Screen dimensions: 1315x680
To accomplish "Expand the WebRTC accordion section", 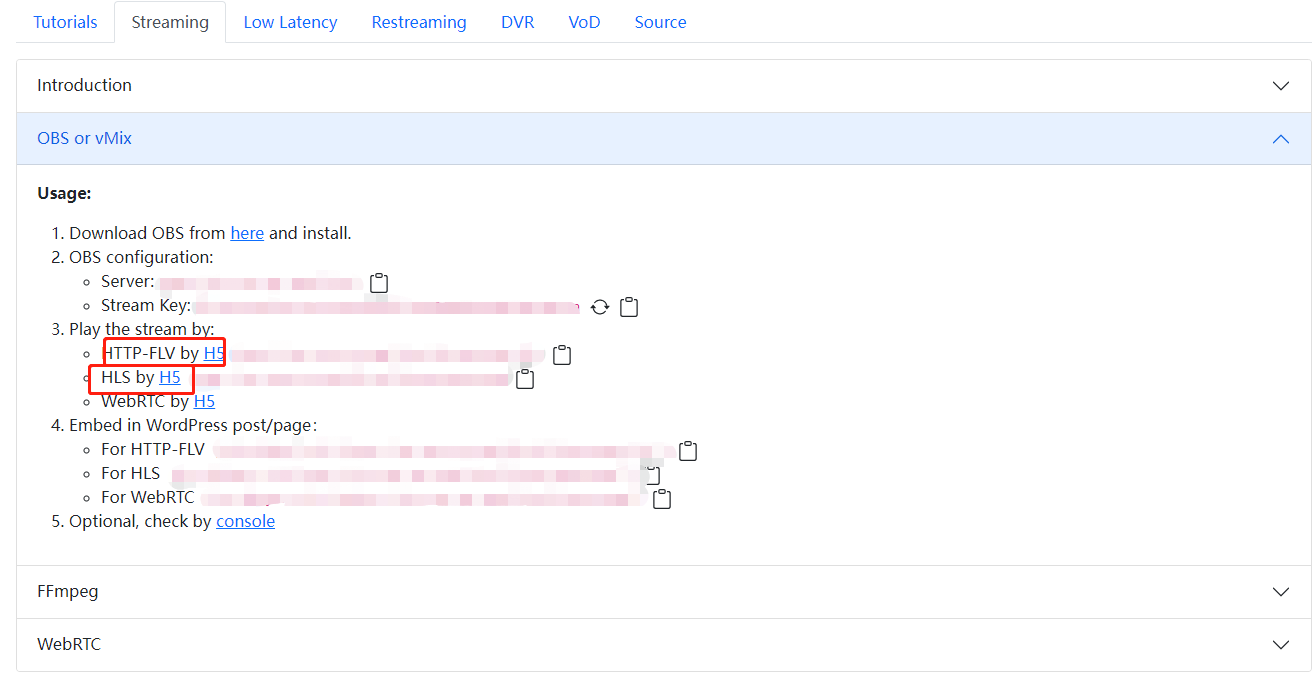I will point(1280,645).
